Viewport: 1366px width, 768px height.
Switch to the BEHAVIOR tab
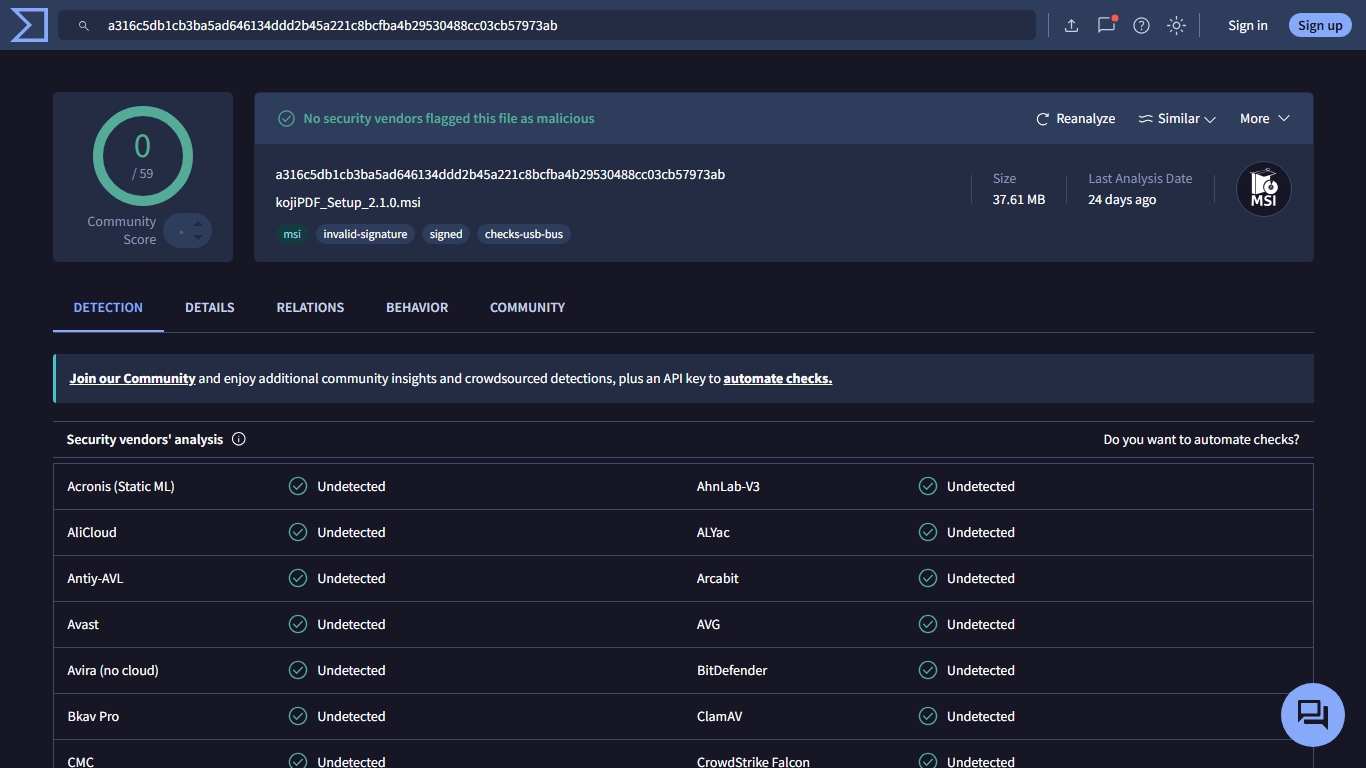417,307
